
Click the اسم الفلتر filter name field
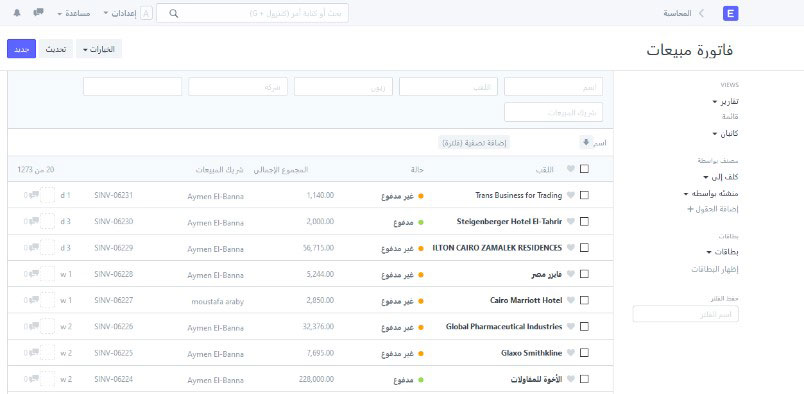[686, 314]
